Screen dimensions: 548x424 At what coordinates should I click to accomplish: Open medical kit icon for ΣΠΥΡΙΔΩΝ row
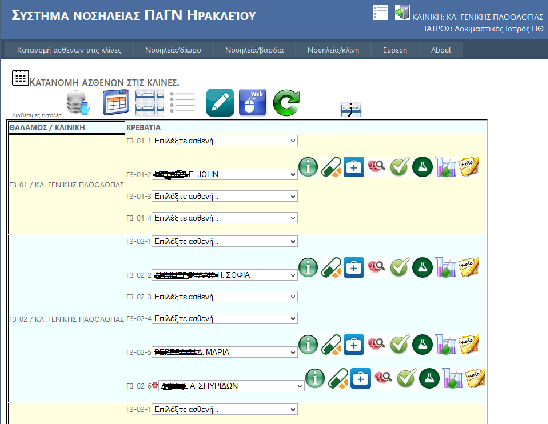point(360,379)
